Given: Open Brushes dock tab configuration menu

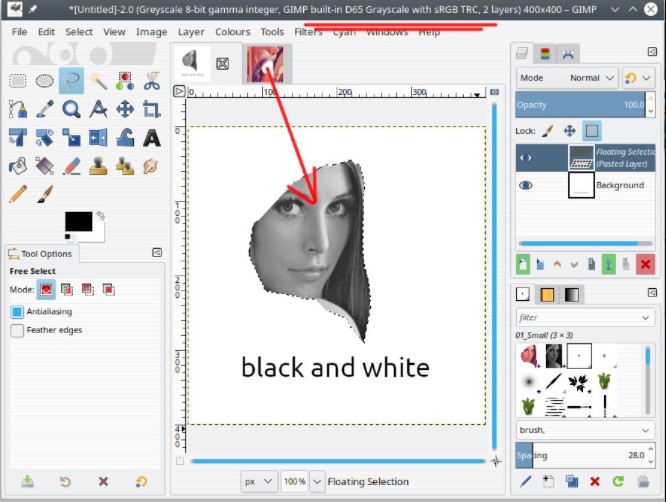Looking at the screenshot, I should click(652, 293).
